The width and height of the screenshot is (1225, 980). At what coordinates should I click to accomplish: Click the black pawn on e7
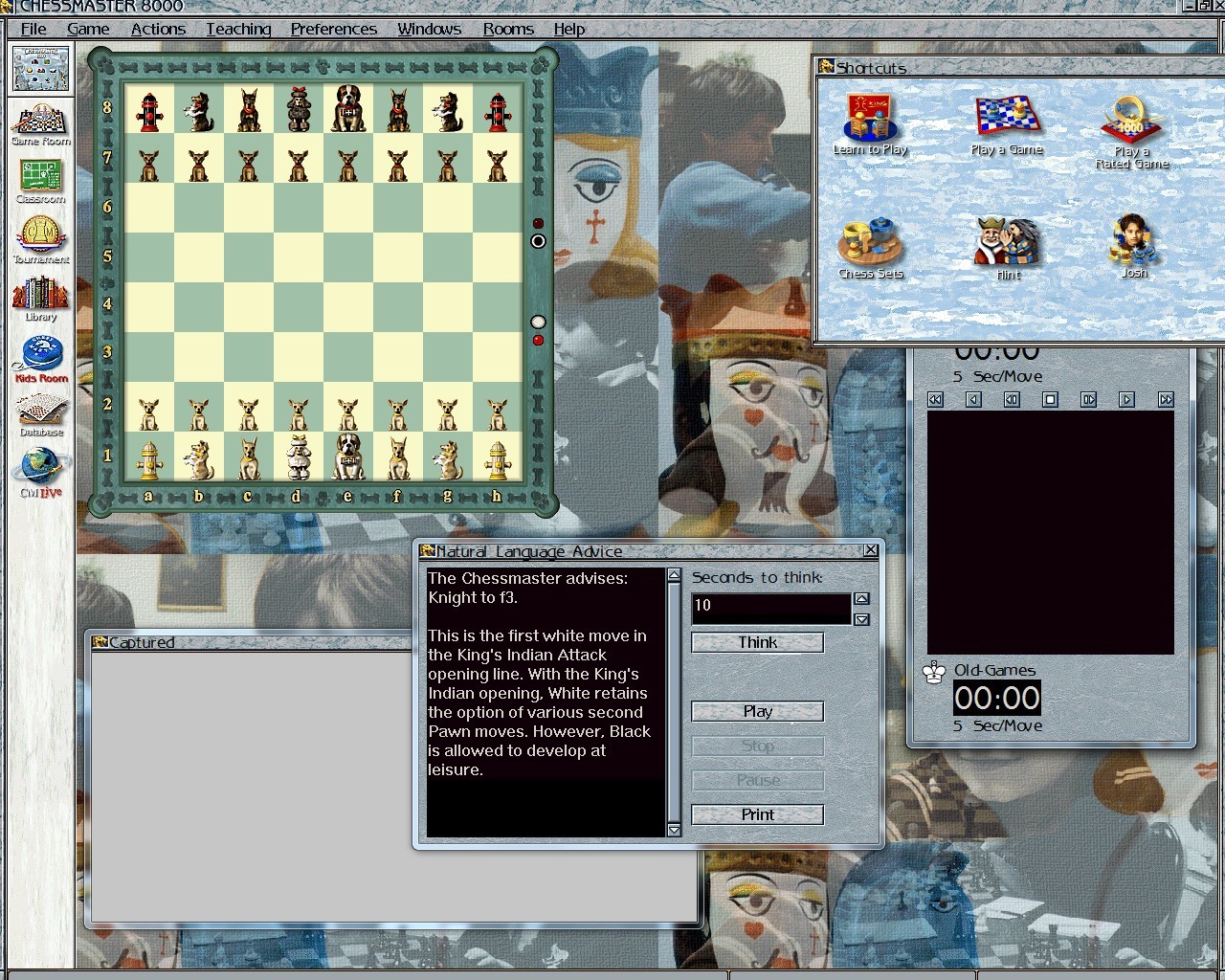[x=347, y=164]
